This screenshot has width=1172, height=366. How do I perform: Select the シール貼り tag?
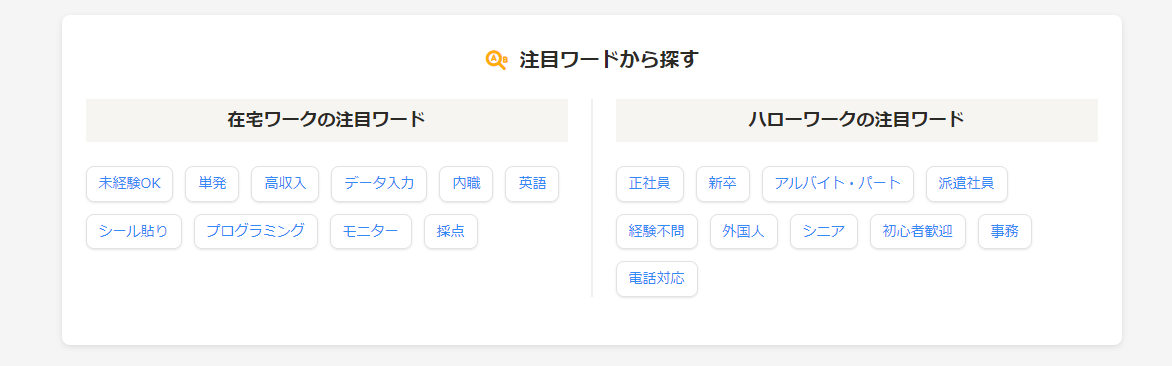[134, 232]
